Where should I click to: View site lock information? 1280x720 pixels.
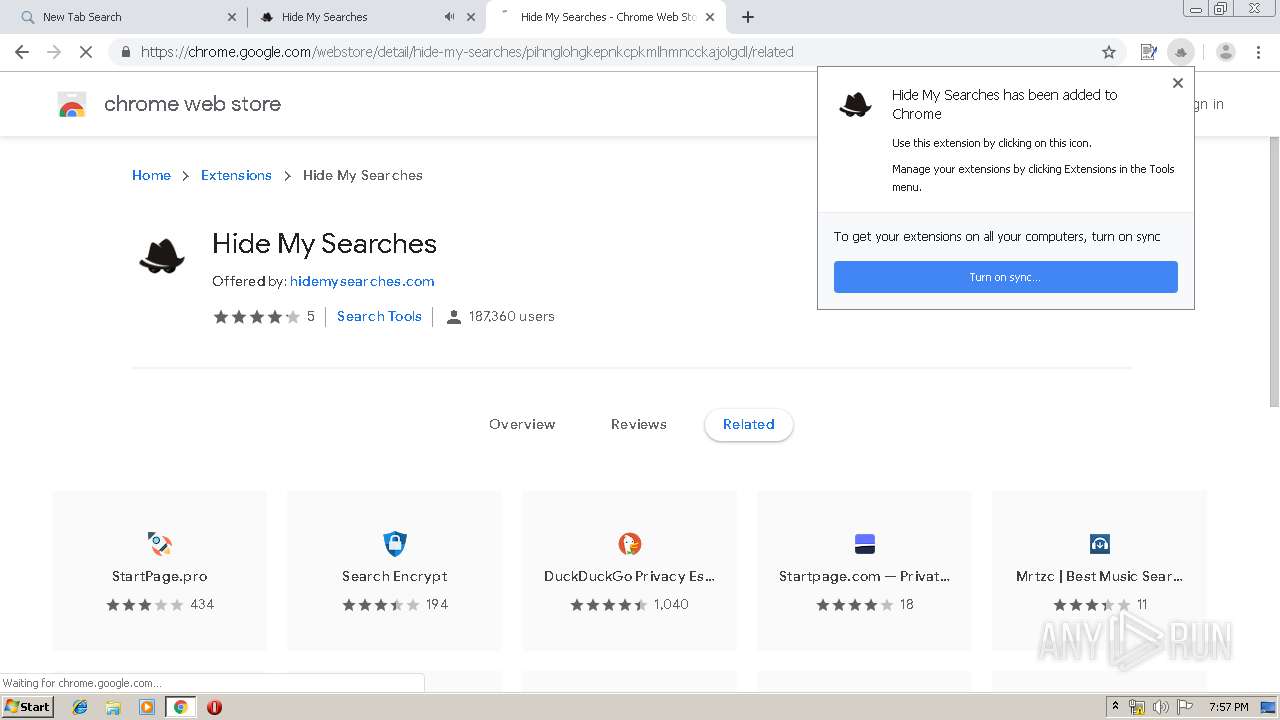(x=125, y=52)
